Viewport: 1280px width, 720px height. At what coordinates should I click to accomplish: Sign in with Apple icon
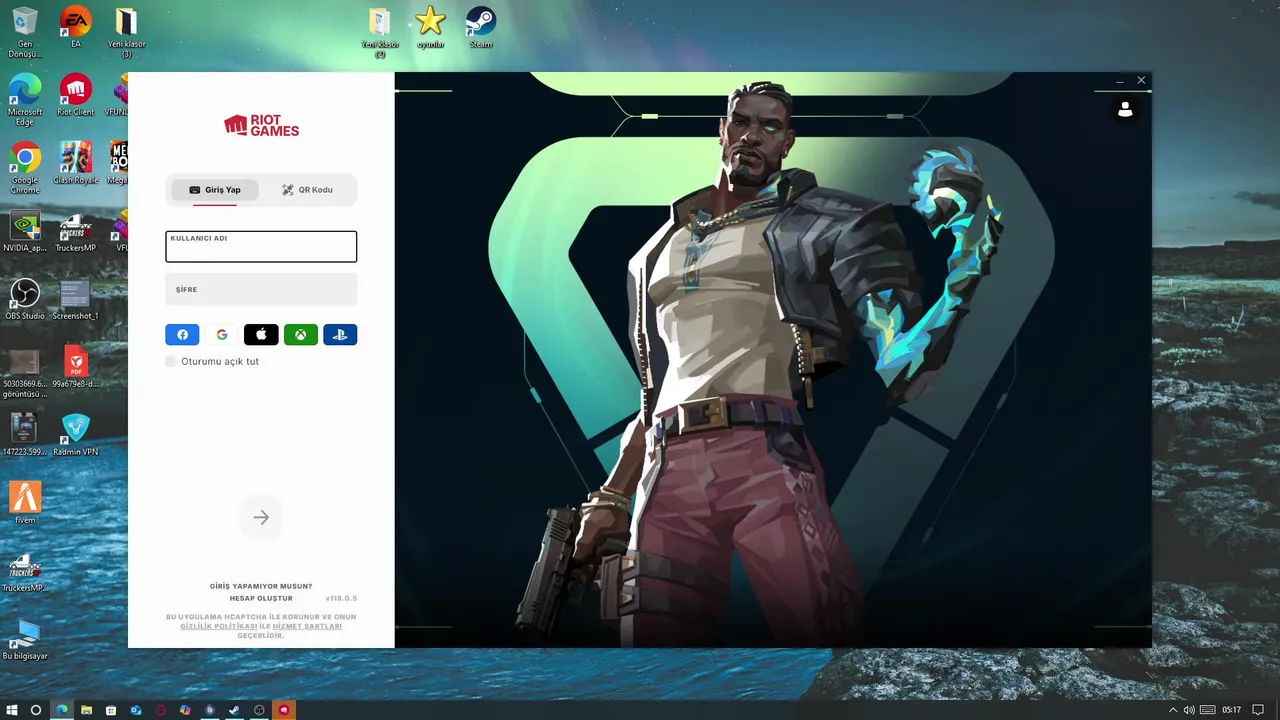[x=261, y=335]
